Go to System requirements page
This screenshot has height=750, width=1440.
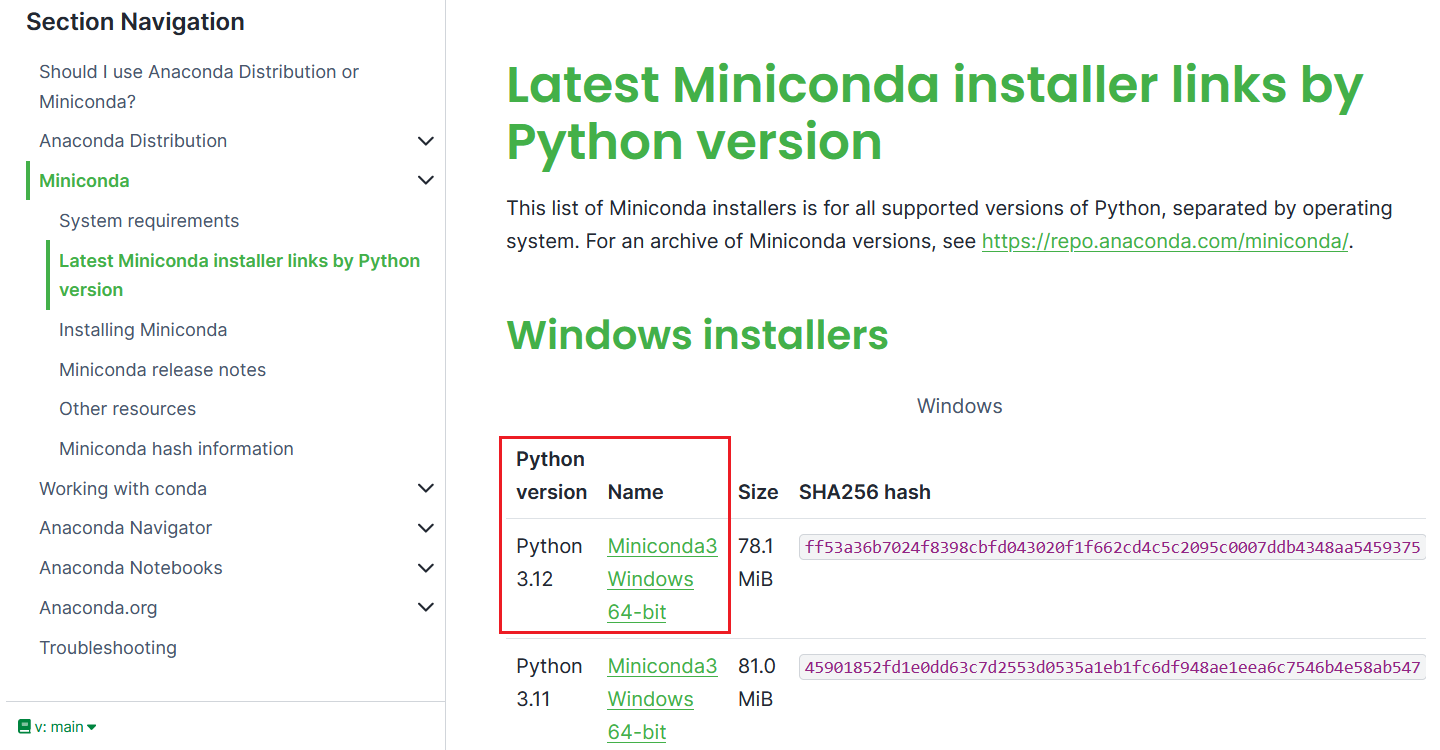149,221
